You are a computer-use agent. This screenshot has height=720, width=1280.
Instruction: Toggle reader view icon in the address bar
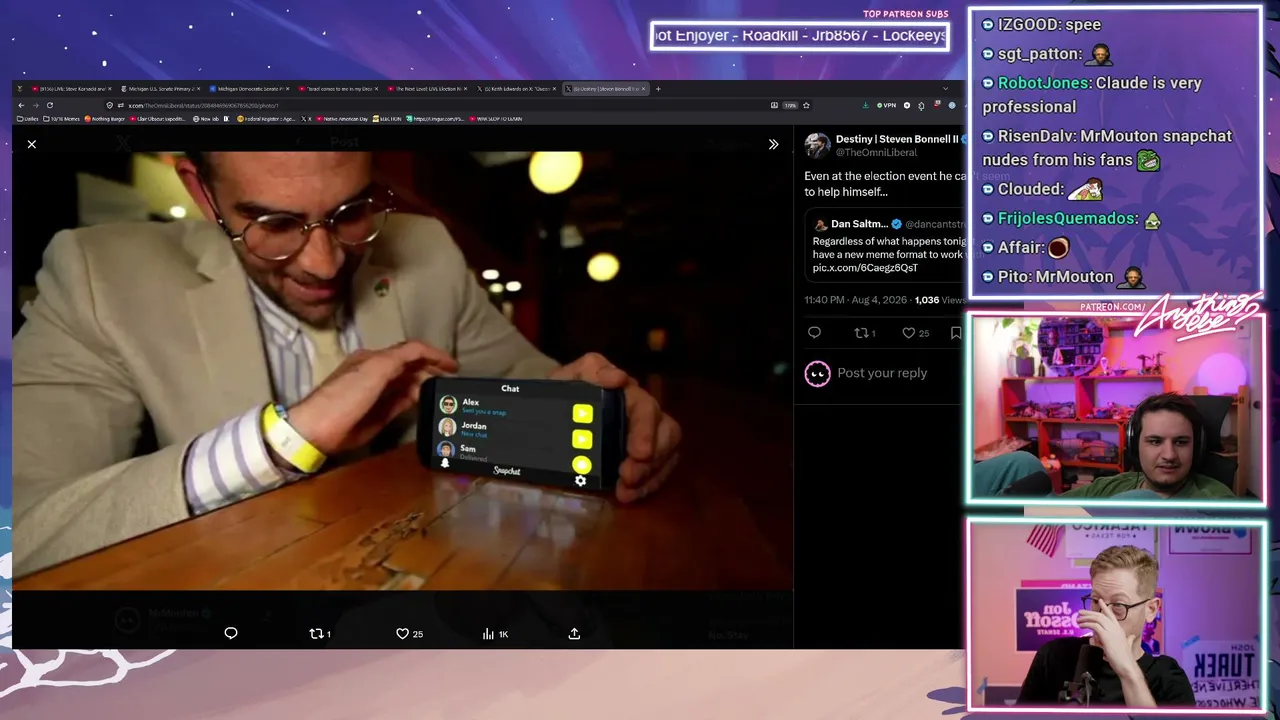click(x=774, y=105)
